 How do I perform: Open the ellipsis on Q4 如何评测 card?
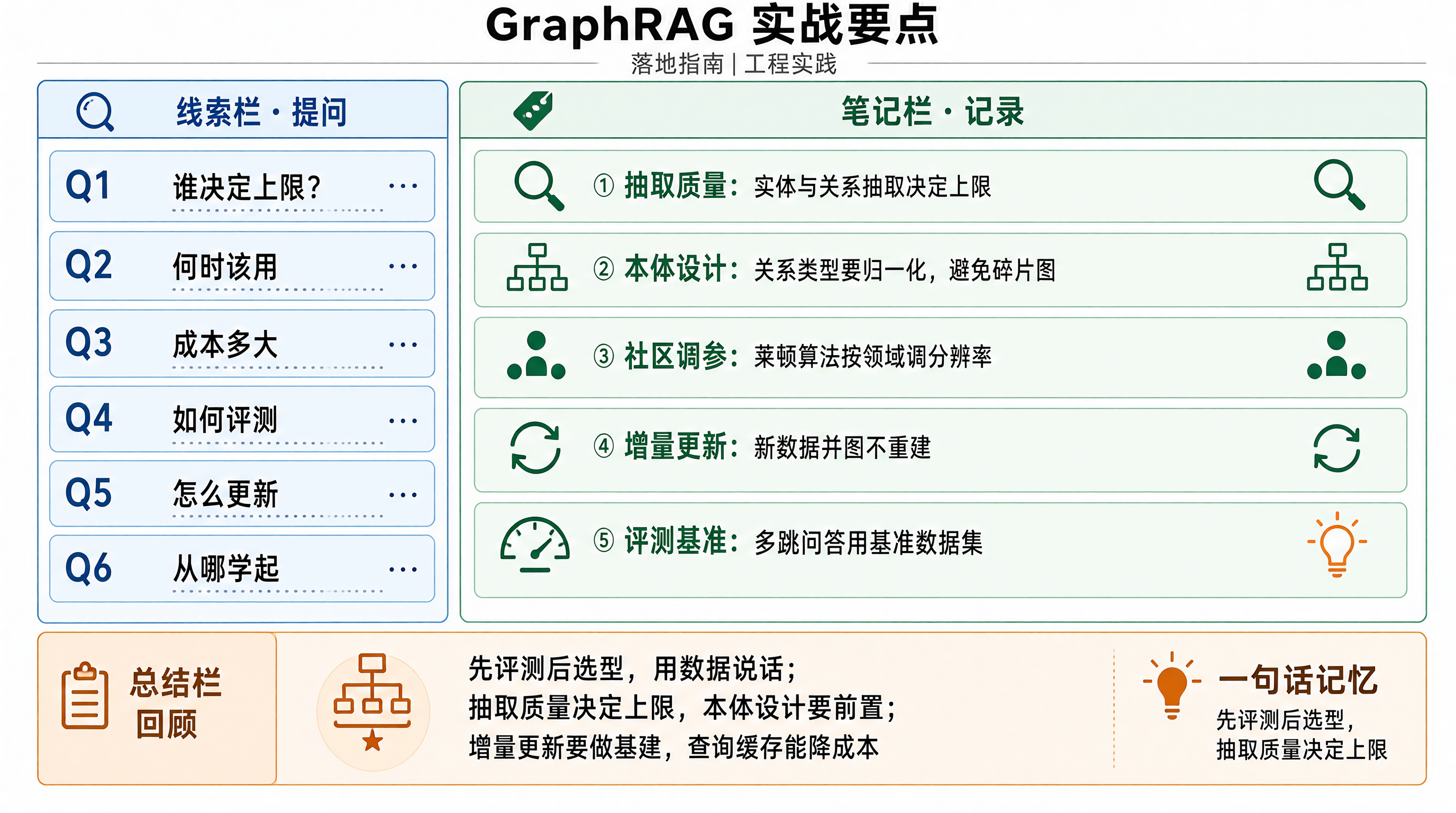[404, 421]
